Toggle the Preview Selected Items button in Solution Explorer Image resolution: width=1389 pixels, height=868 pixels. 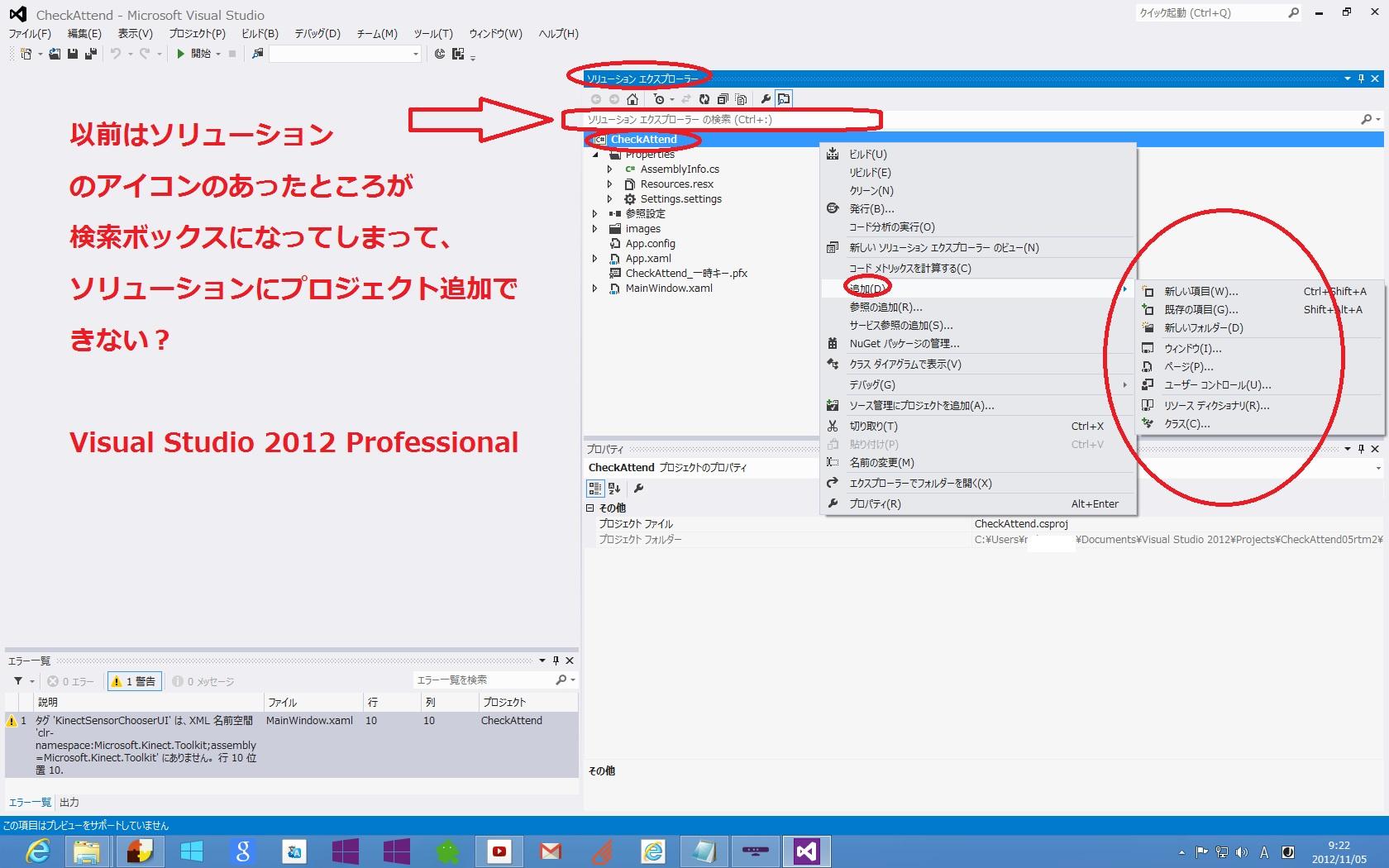coord(784,99)
